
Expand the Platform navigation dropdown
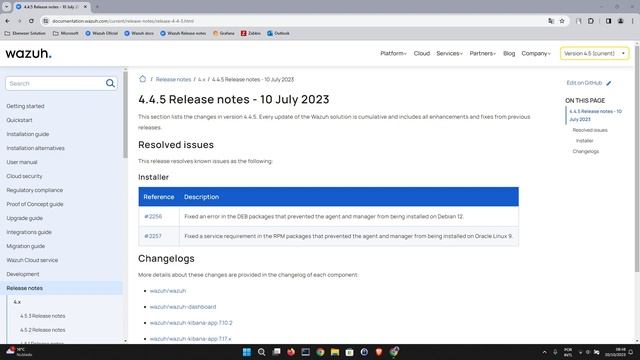pos(393,53)
